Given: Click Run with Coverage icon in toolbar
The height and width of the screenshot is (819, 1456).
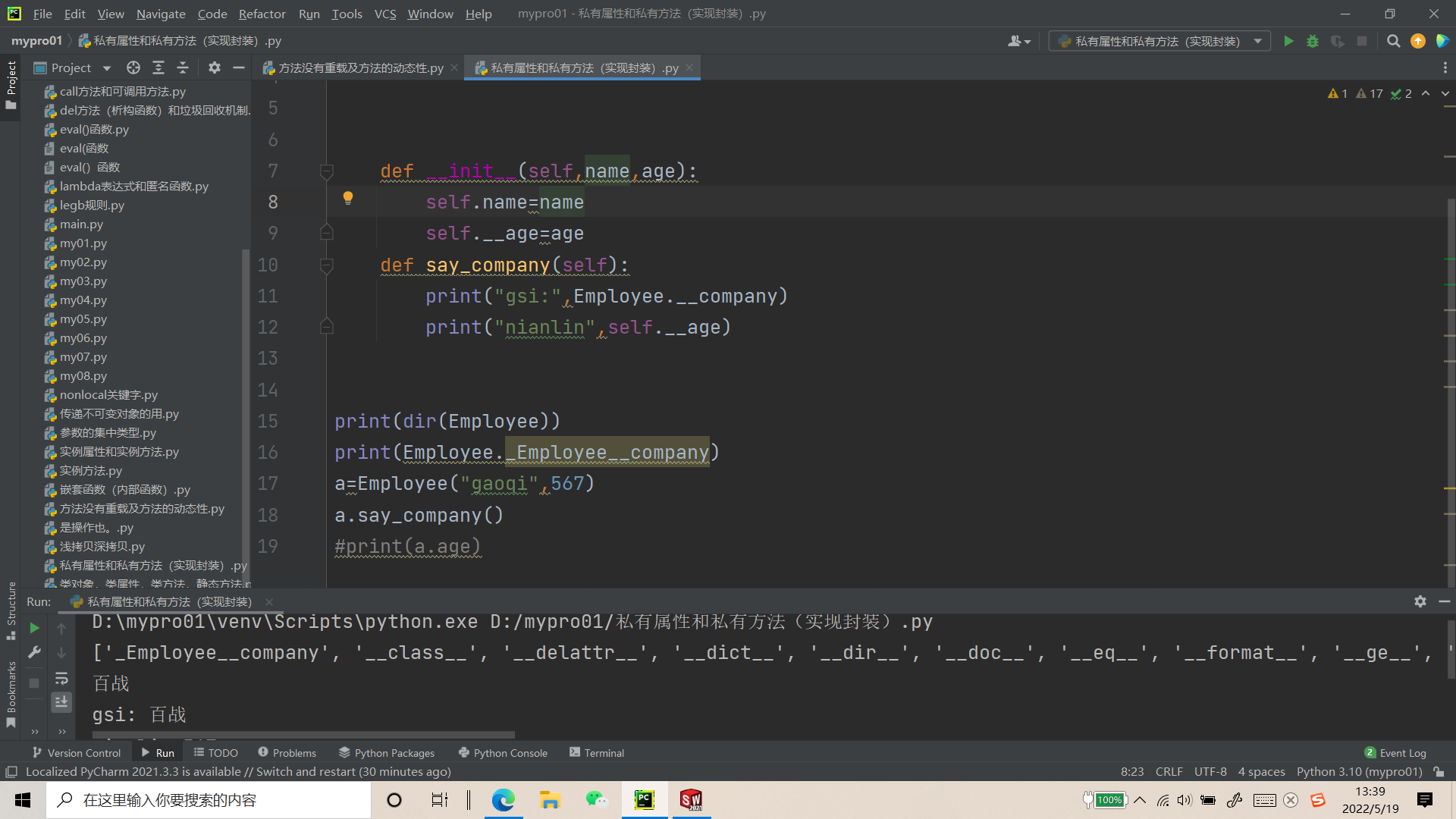Looking at the screenshot, I should (x=1337, y=41).
